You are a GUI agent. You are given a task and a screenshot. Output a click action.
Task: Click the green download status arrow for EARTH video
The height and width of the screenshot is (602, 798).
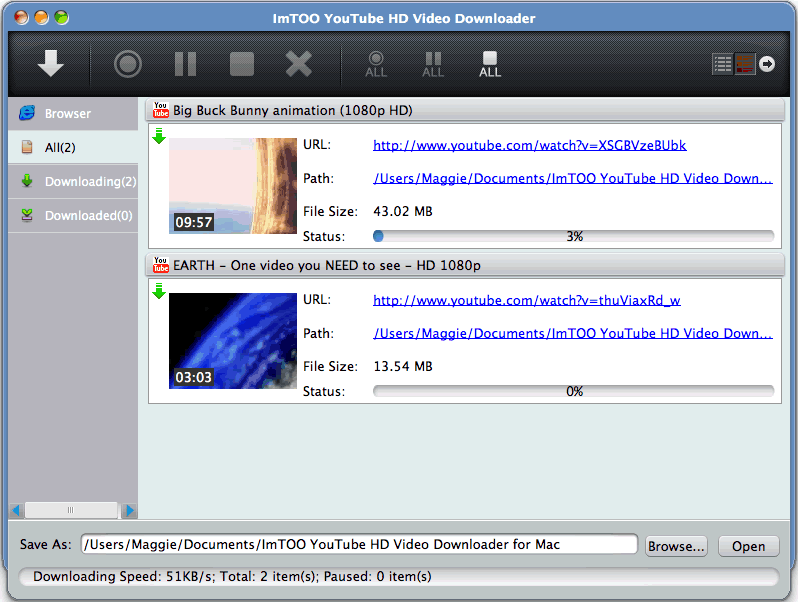159,291
